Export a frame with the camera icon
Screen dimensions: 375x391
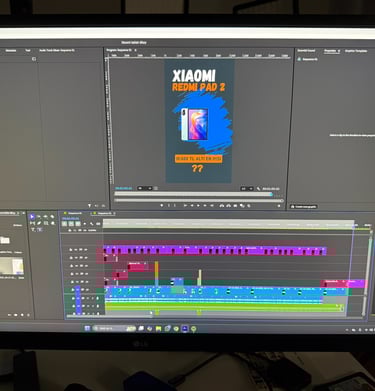235,205
